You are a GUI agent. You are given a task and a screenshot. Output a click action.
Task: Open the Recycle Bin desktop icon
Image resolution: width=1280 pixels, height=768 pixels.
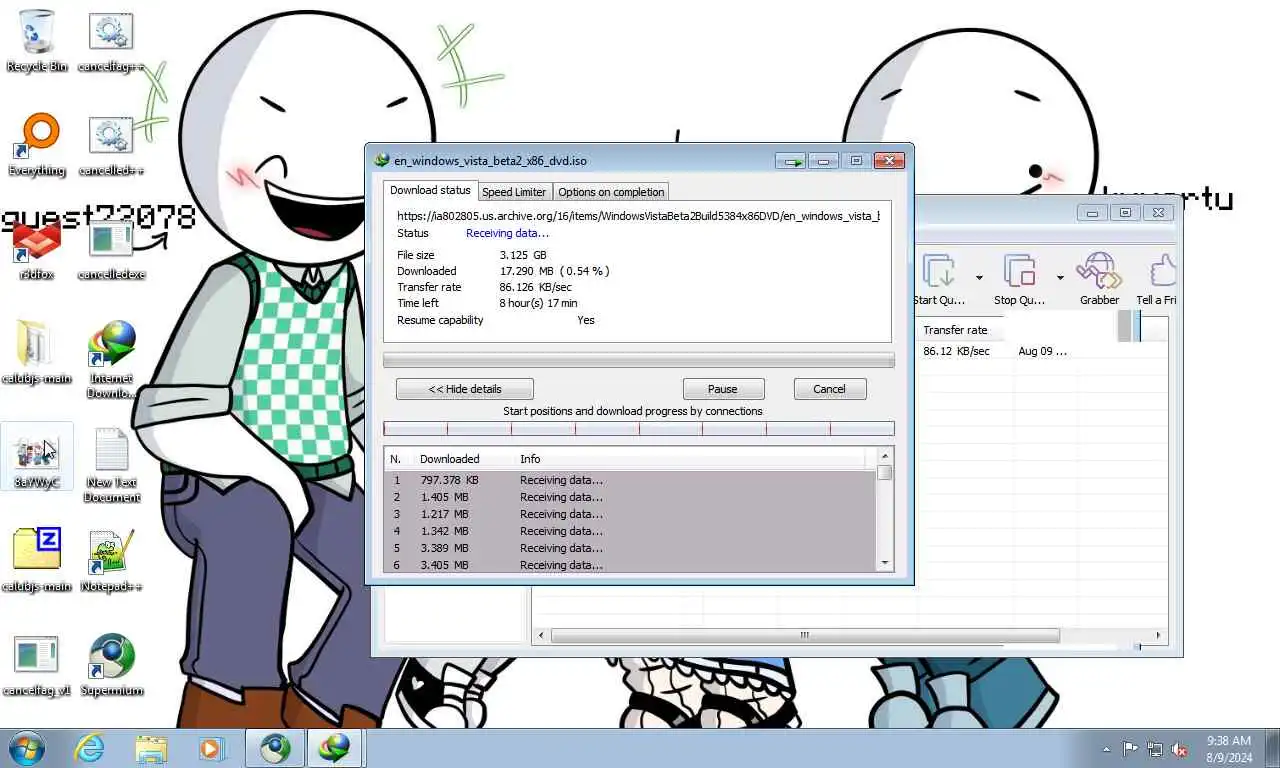pyautogui.click(x=37, y=40)
